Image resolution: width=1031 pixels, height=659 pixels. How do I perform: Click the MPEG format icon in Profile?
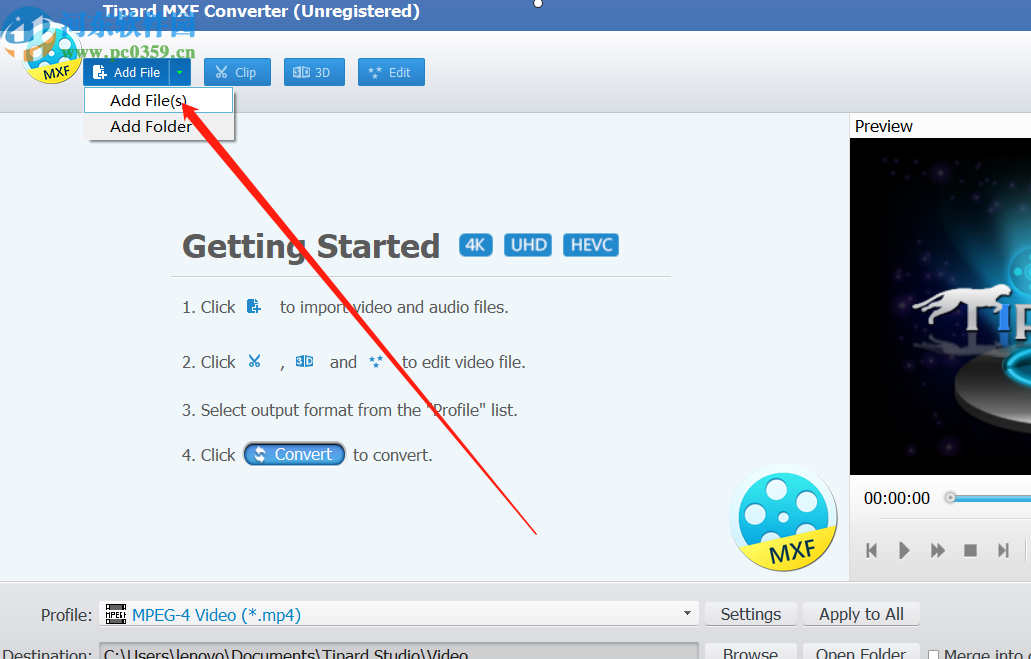coord(116,614)
